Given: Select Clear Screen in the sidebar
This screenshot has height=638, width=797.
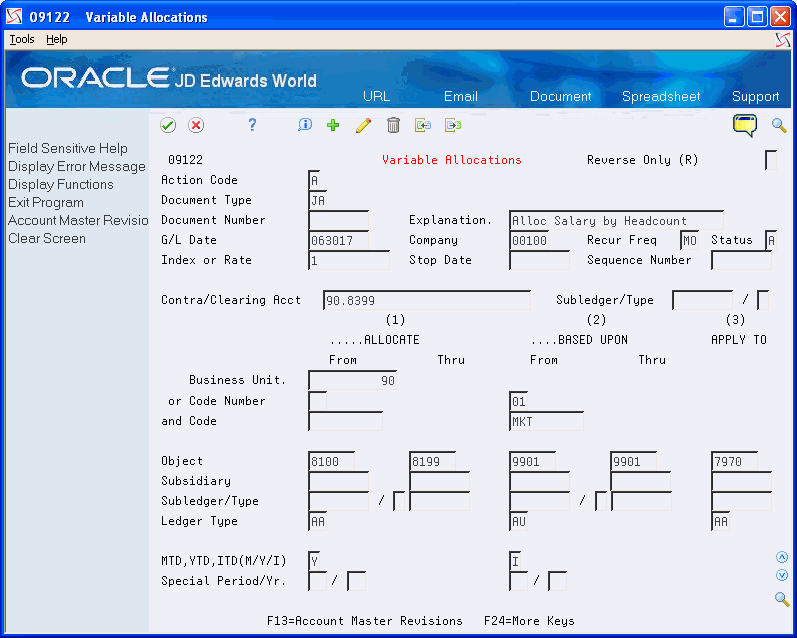Looking at the screenshot, I should point(47,238).
